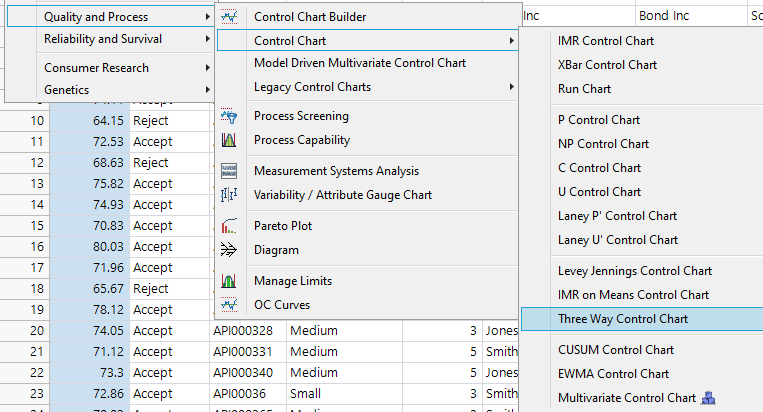Expand the Genetics submenu arrow

pos(207,90)
